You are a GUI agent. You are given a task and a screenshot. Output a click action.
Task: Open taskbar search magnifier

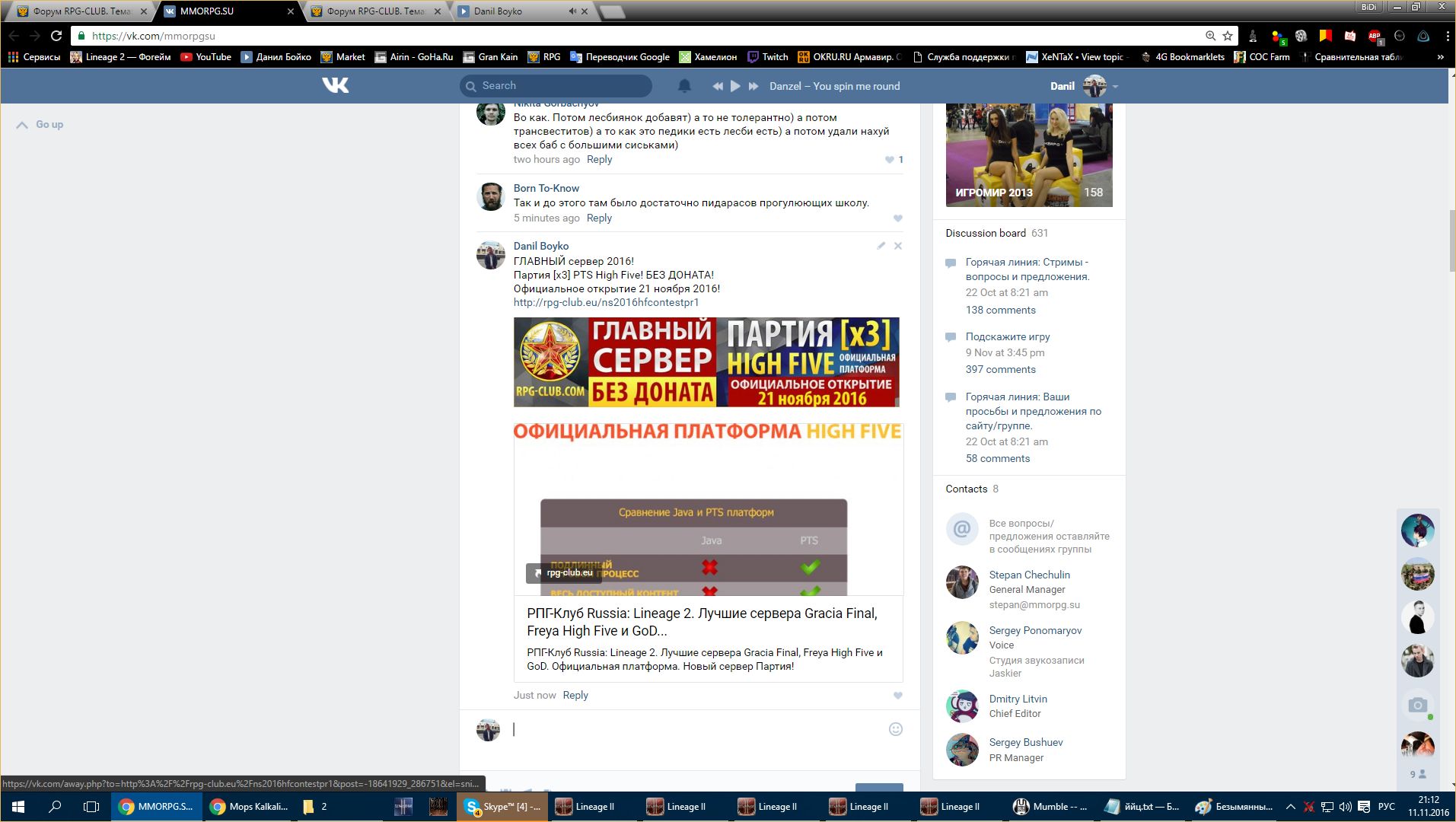point(55,807)
